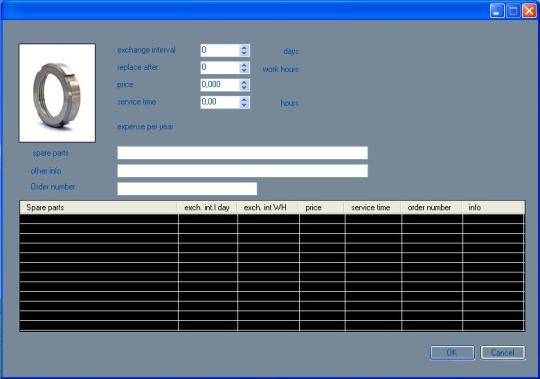
Task: Click the exchange interval label
Action: click(x=146, y=50)
